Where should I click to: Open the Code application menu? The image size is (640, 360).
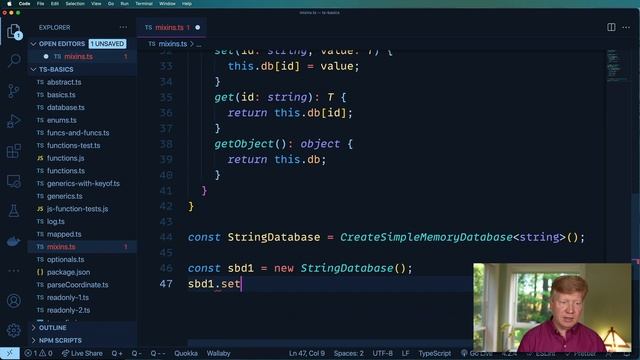[24, 4]
